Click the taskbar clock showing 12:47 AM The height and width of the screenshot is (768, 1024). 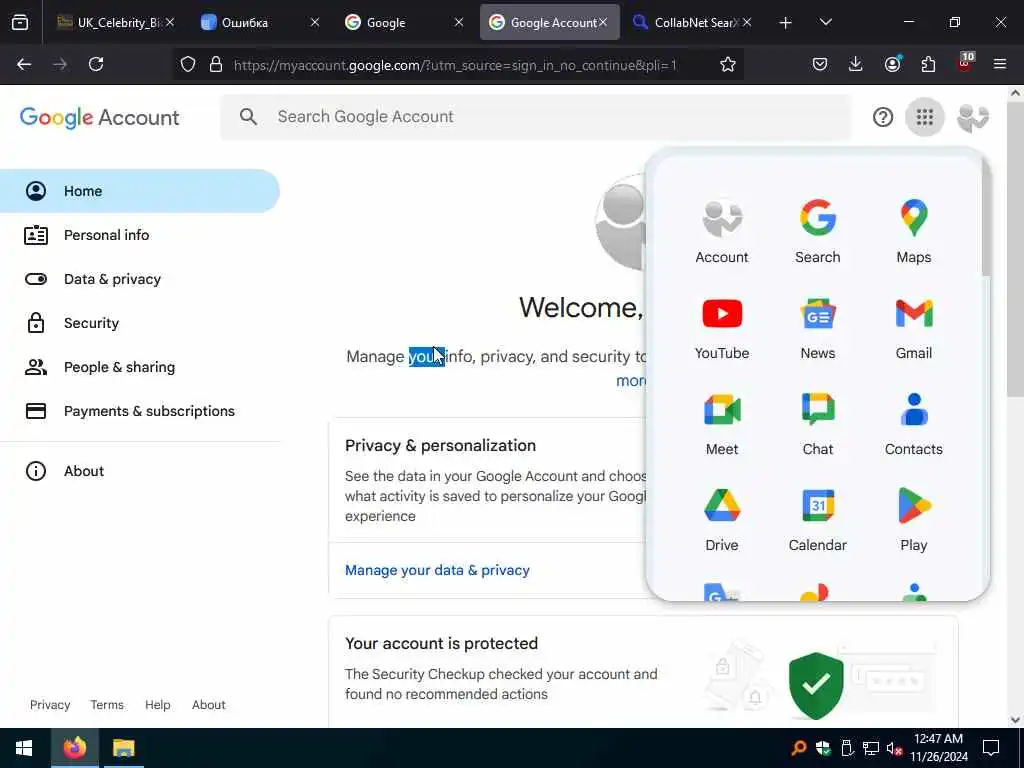click(x=938, y=748)
